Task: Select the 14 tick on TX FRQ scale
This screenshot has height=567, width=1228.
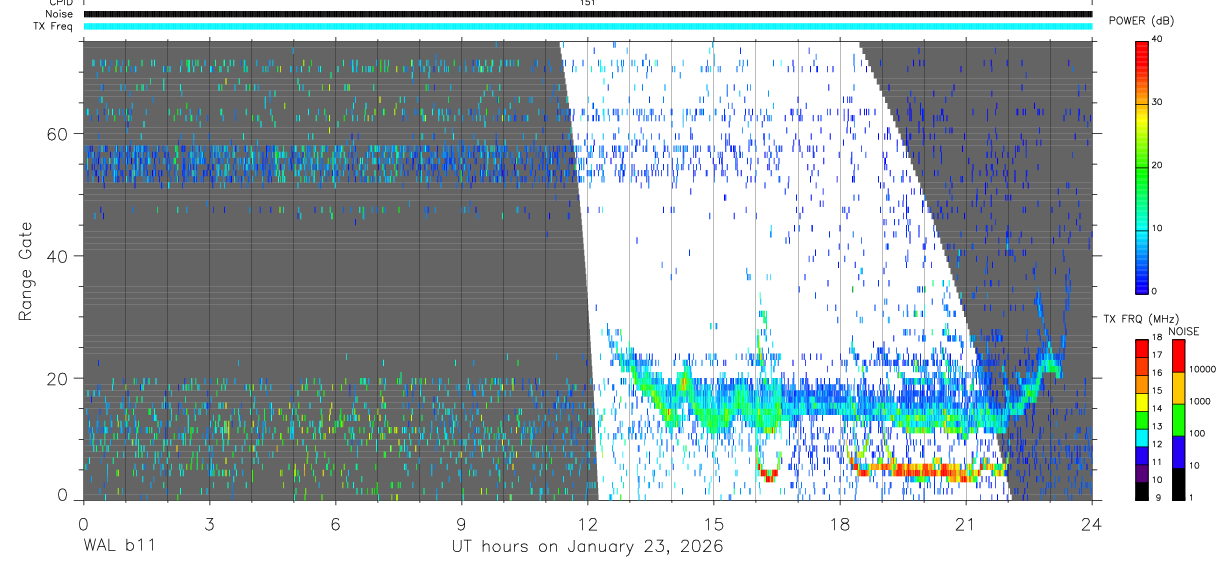Action: click(1157, 409)
